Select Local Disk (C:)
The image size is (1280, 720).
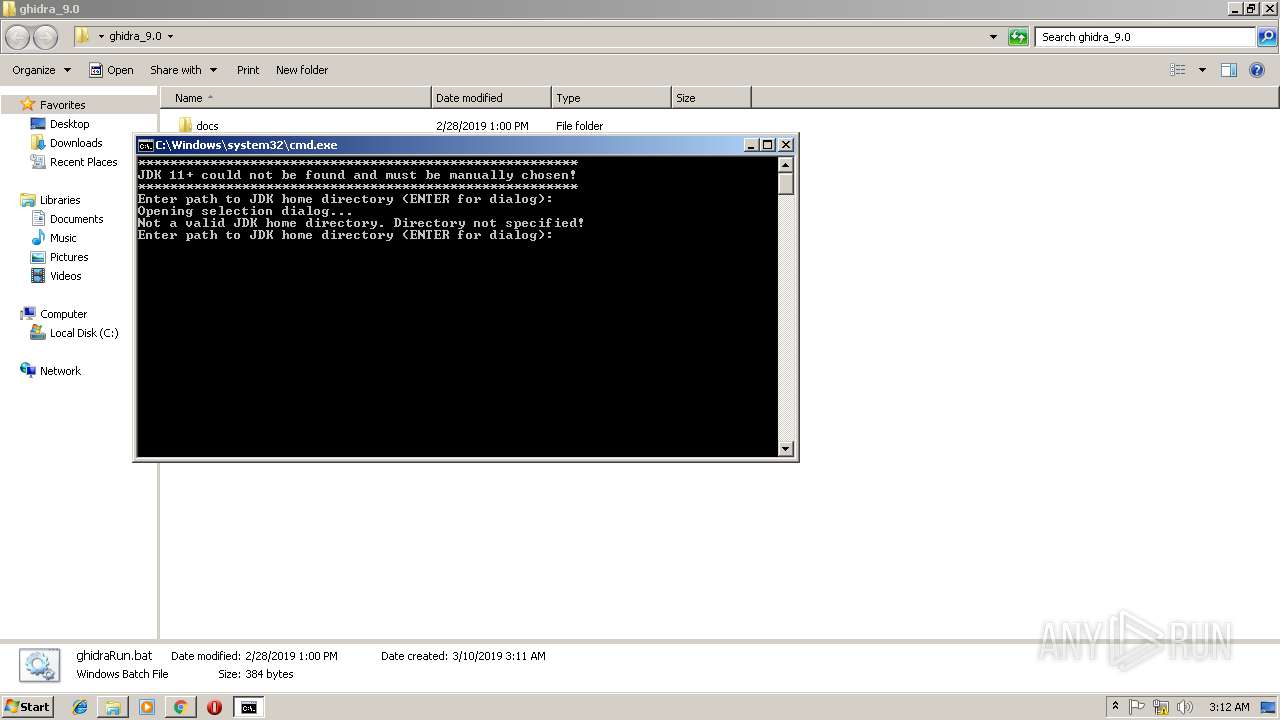tap(84, 333)
